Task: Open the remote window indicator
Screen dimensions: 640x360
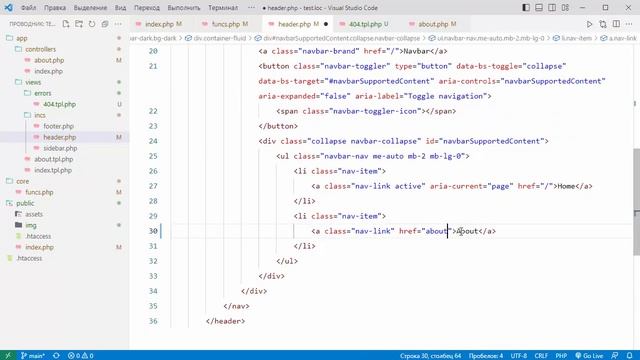Action: pos(8,356)
